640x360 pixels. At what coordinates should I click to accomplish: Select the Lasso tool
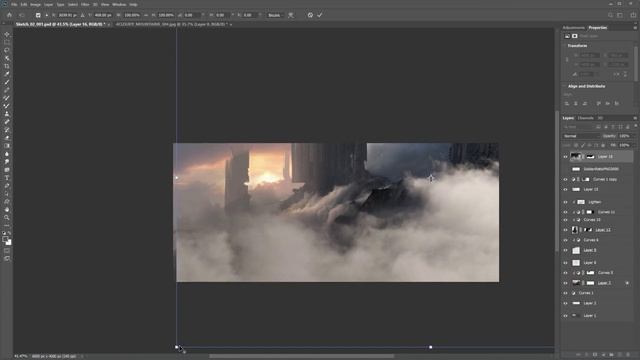(x=7, y=50)
